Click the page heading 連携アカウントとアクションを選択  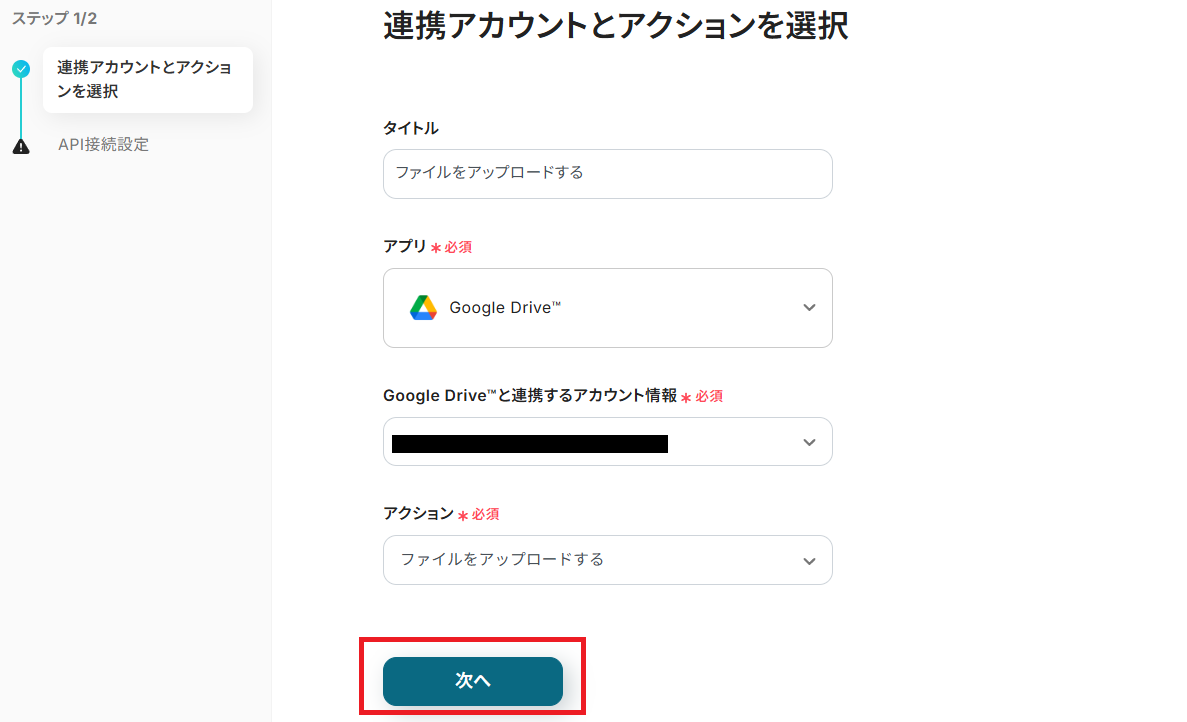click(x=615, y=27)
